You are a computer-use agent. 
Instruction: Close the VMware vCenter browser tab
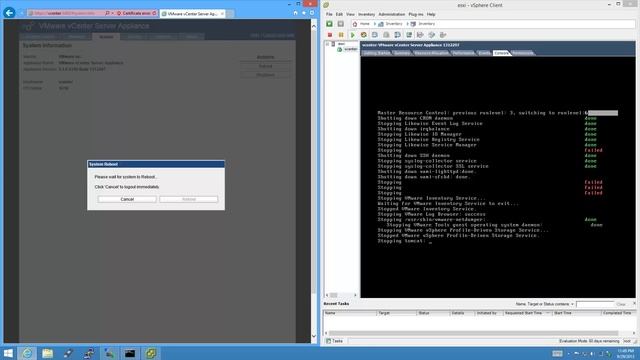click(x=222, y=13)
